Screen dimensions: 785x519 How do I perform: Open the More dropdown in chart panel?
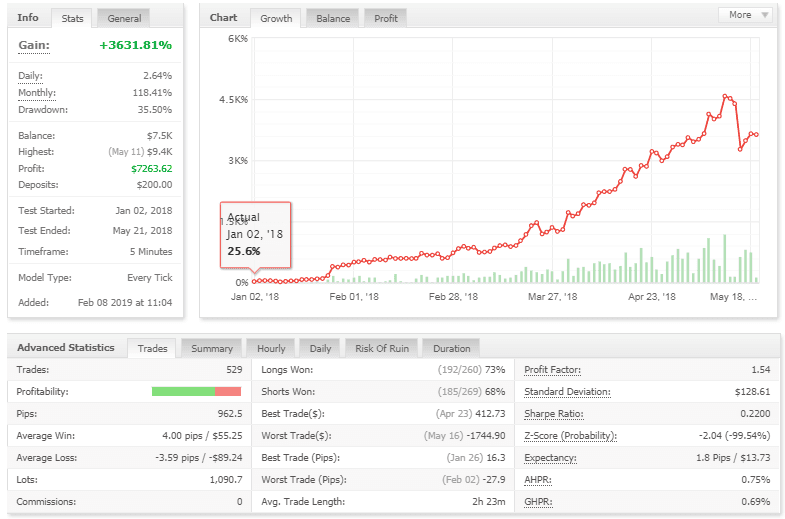click(x=746, y=15)
